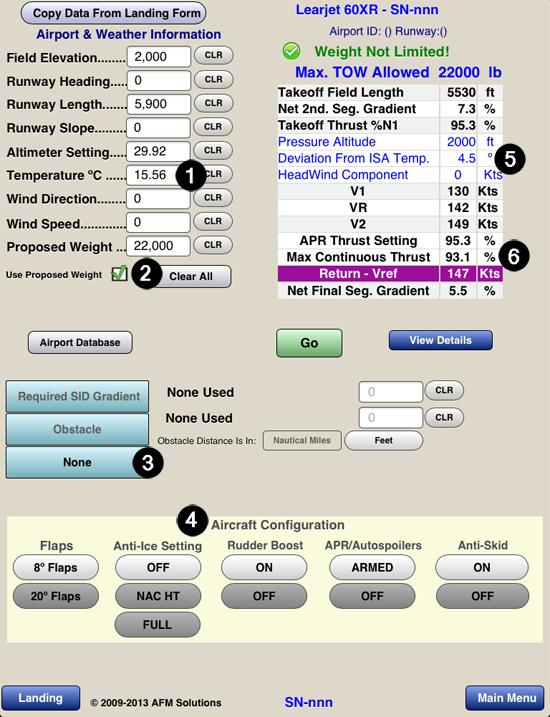Edit the Runway Length field
Image resolution: width=550 pixels, height=717 pixels.
click(x=159, y=104)
